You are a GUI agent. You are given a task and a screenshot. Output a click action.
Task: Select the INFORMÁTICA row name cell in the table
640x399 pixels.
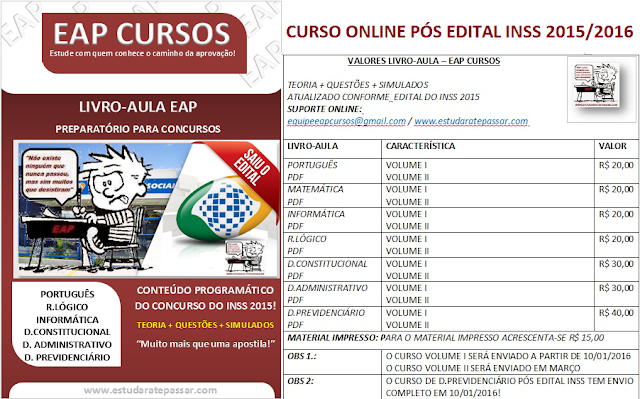tap(332, 220)
